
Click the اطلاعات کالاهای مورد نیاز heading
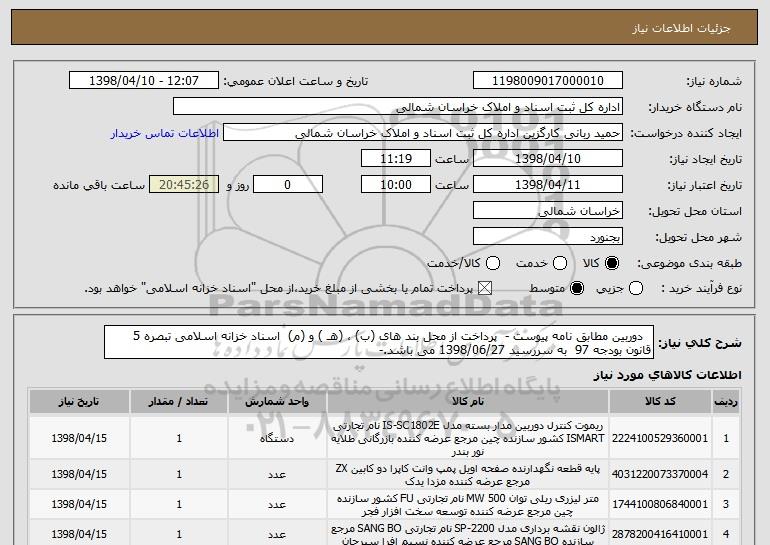pos(667,375)
